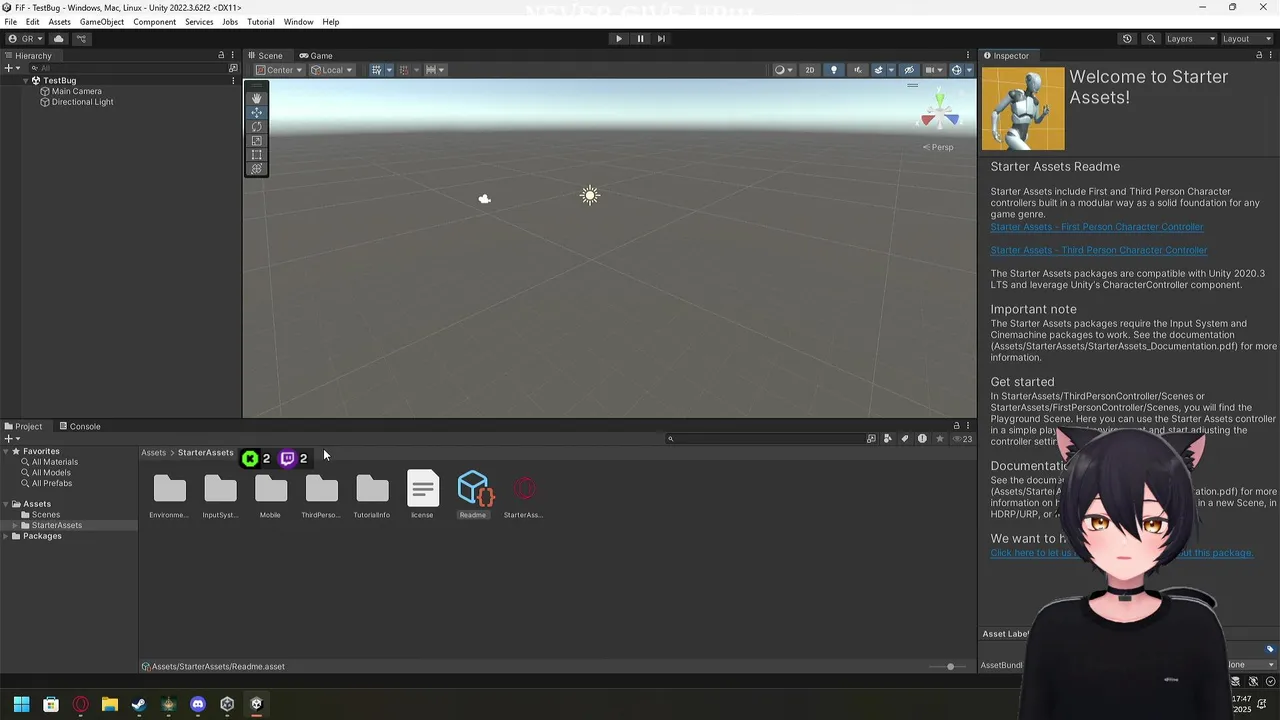Open the Window menu
The width and height of the screenshot is (1280, 720).
click(x=298, y=22)
